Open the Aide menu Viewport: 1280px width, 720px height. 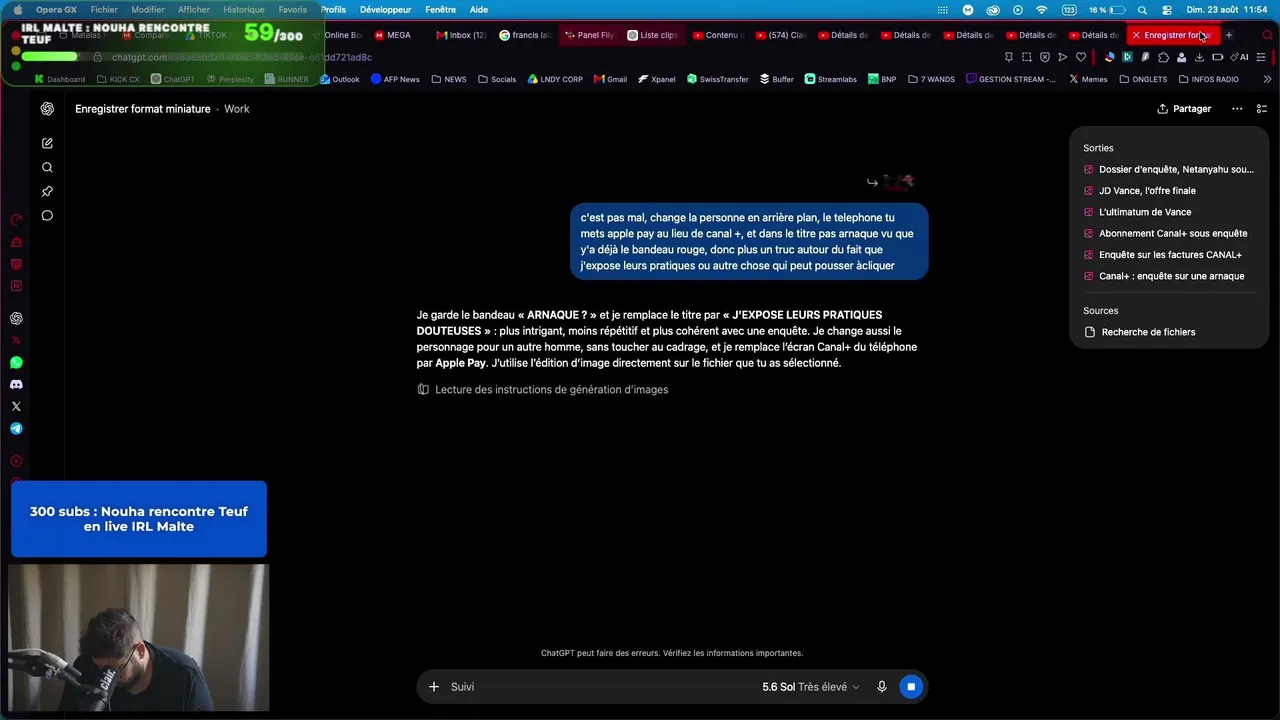479,10
